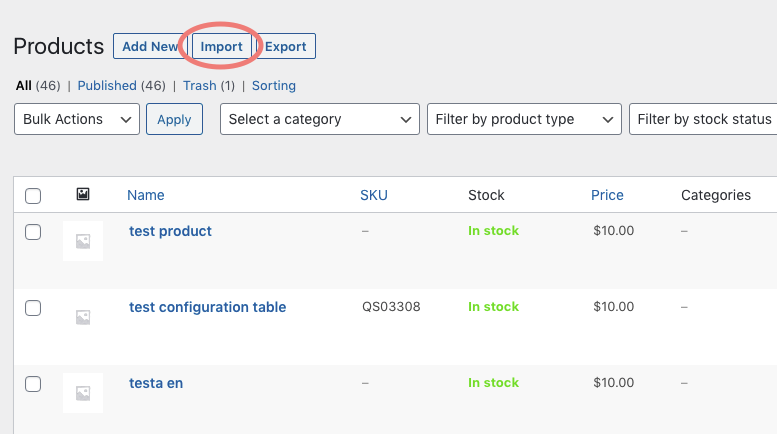The image size is (777, 434).
Task: Open the testa en placeholder thumbnail
Action: 83,393
